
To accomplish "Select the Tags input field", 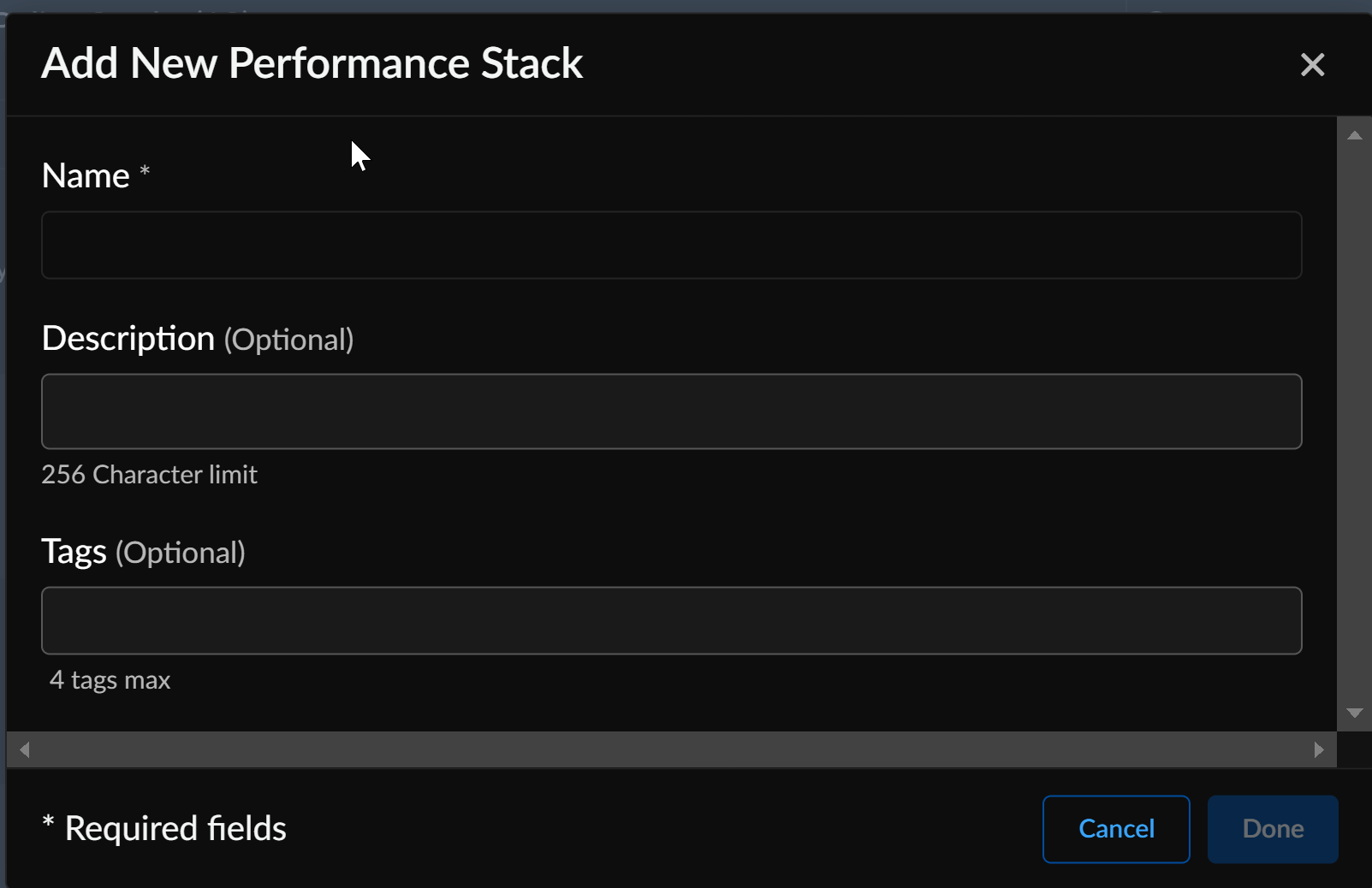I will pyautogui.click(x=671, y=621).
